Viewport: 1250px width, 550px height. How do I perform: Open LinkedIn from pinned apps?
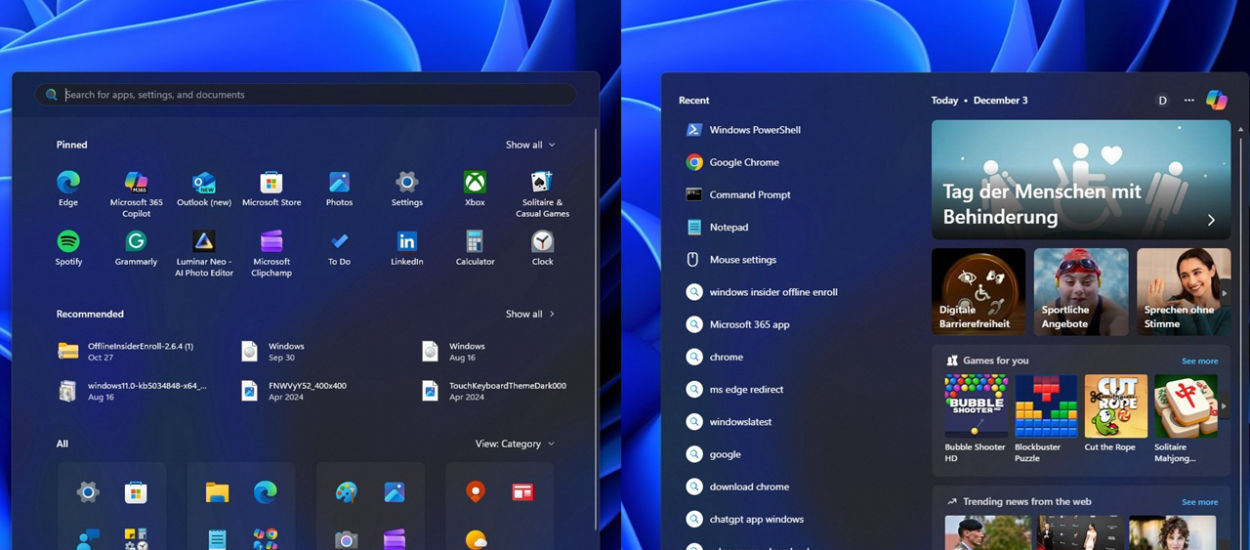pos(407,242)
